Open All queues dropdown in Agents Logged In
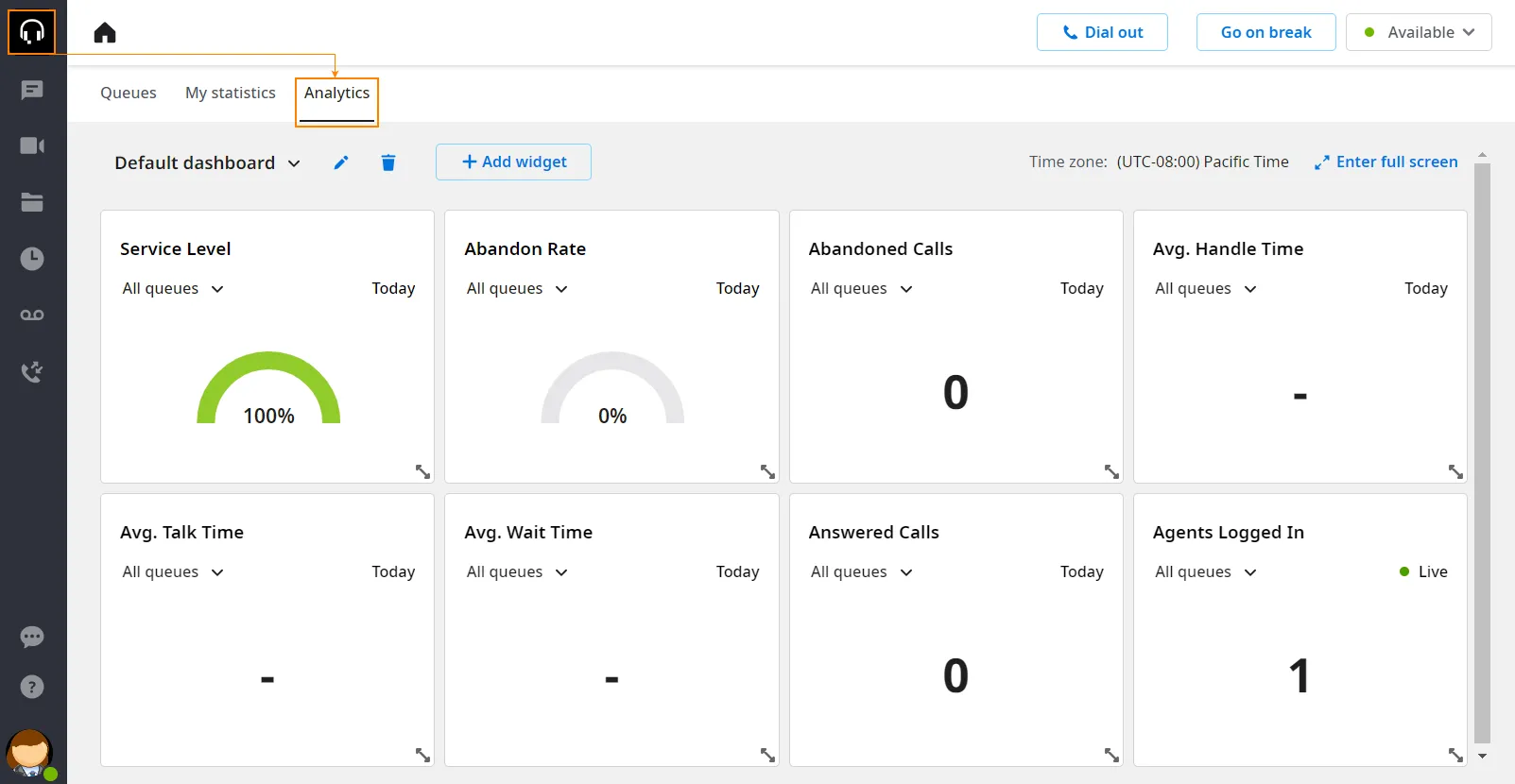The height and width of the screenshot is (784, 1515). click(1205, 571)
